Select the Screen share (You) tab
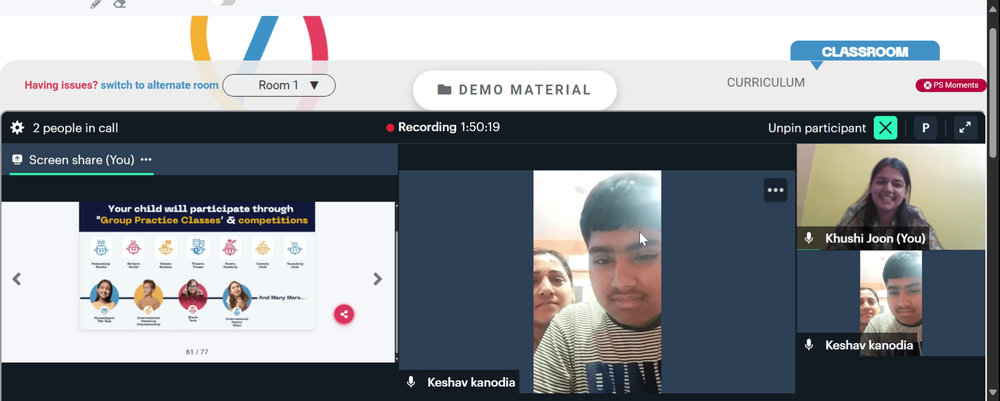This screenshot has width=1000, height=401. pyautogui.click(x=82, y=159)
